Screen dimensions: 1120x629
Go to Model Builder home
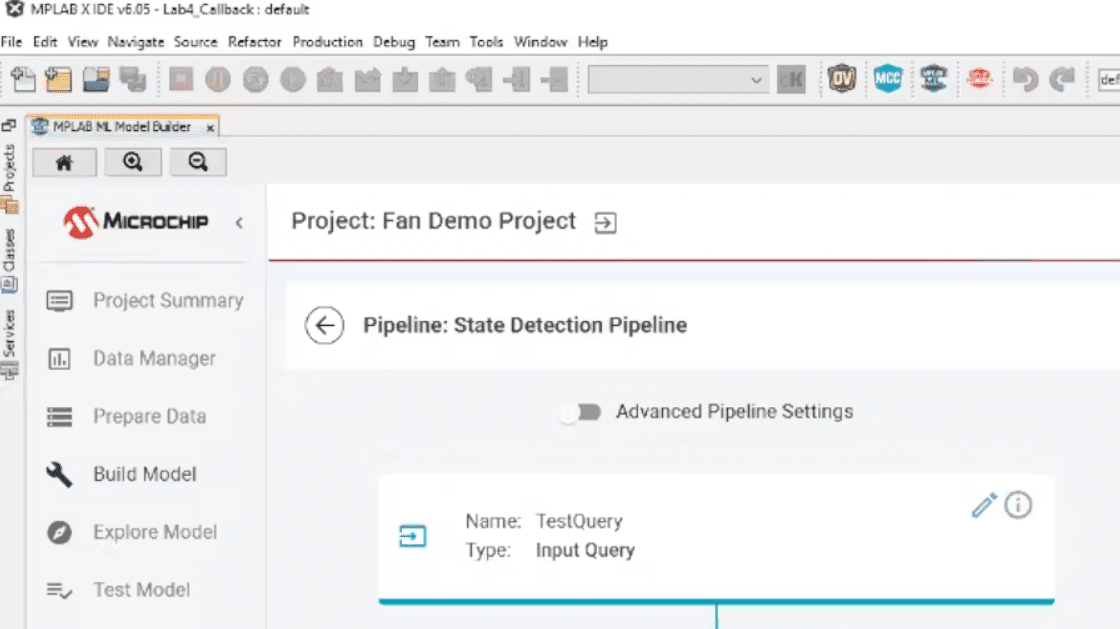pyautogui.click(x=64, y=163)
